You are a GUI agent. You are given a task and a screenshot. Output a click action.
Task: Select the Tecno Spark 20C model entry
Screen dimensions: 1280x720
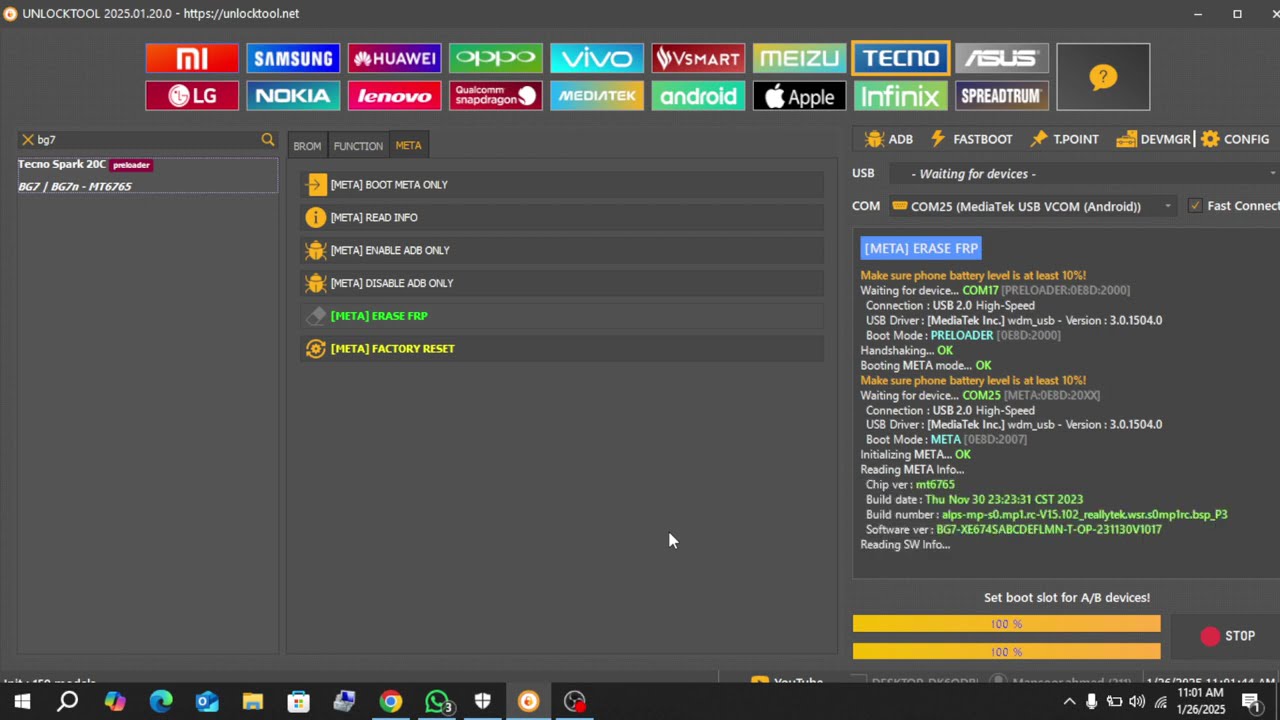pyautogui.click(x=147, y=175)
